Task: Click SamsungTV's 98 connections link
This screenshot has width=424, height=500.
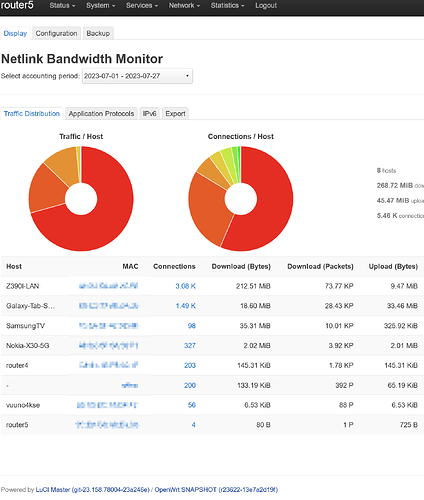Action: coord(192,326)
